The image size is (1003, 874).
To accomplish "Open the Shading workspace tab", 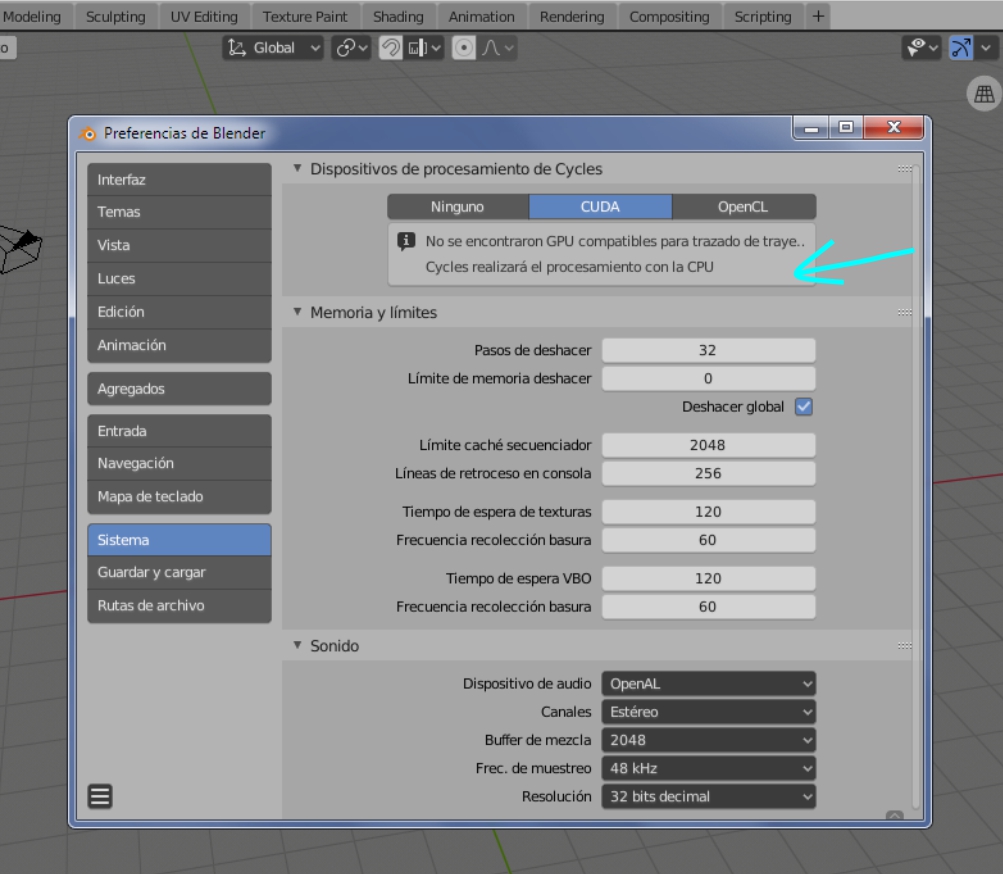I will coord(399,17).
